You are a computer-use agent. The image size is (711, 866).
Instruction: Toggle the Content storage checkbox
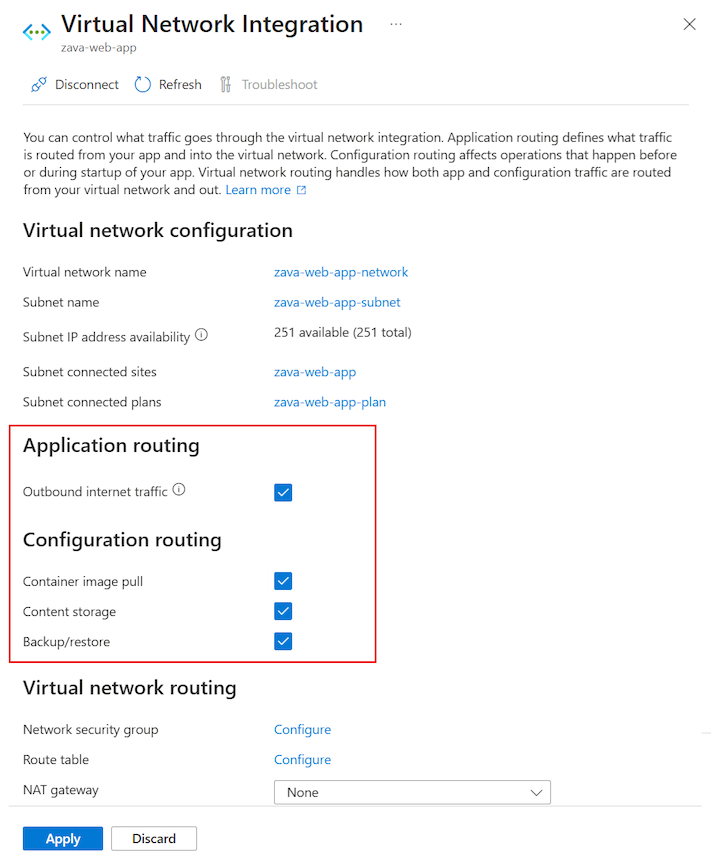click(x=283, y=611)
